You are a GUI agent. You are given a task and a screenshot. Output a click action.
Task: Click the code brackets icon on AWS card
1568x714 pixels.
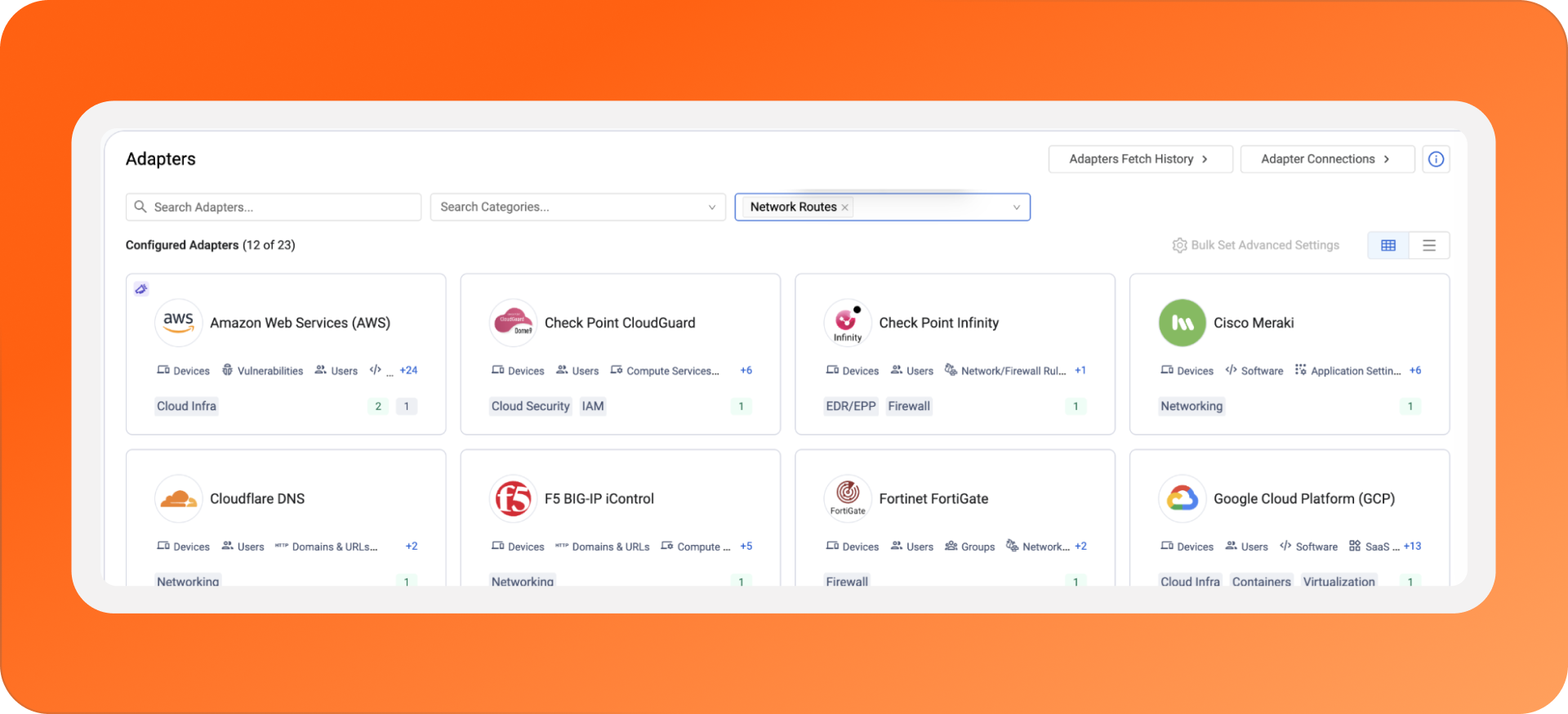tap(375, 370)
